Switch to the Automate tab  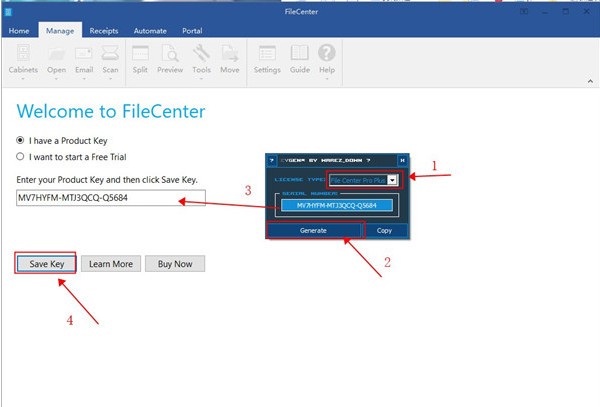pos(150,31)
